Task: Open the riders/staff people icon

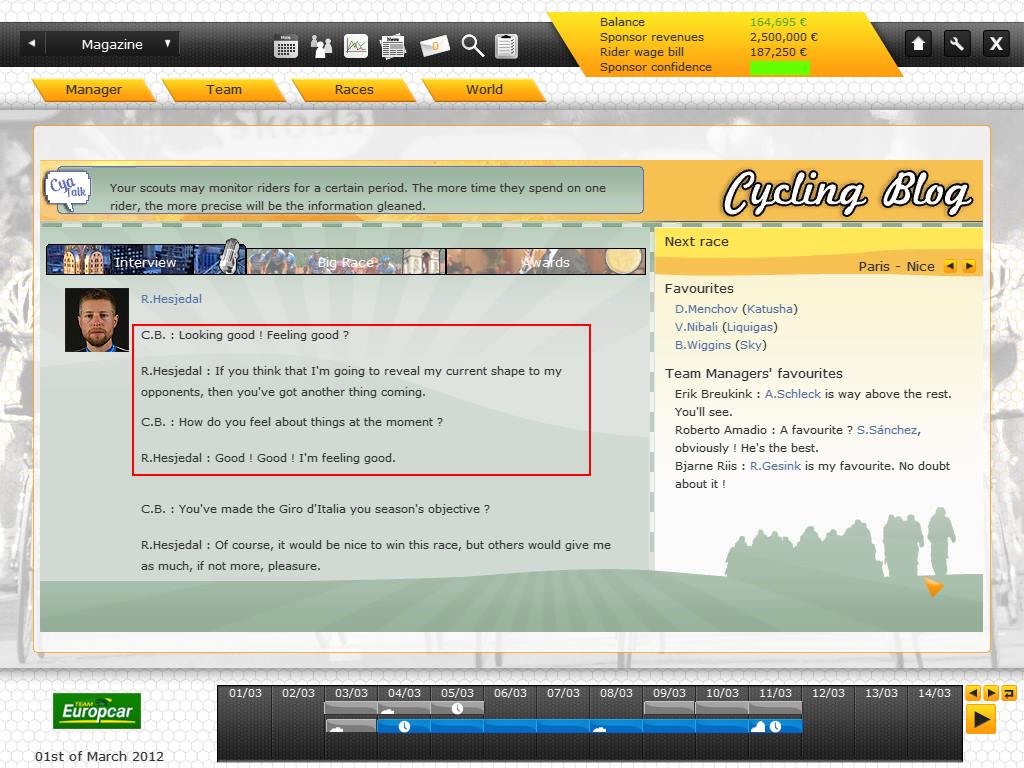Action: click(321, 46)
